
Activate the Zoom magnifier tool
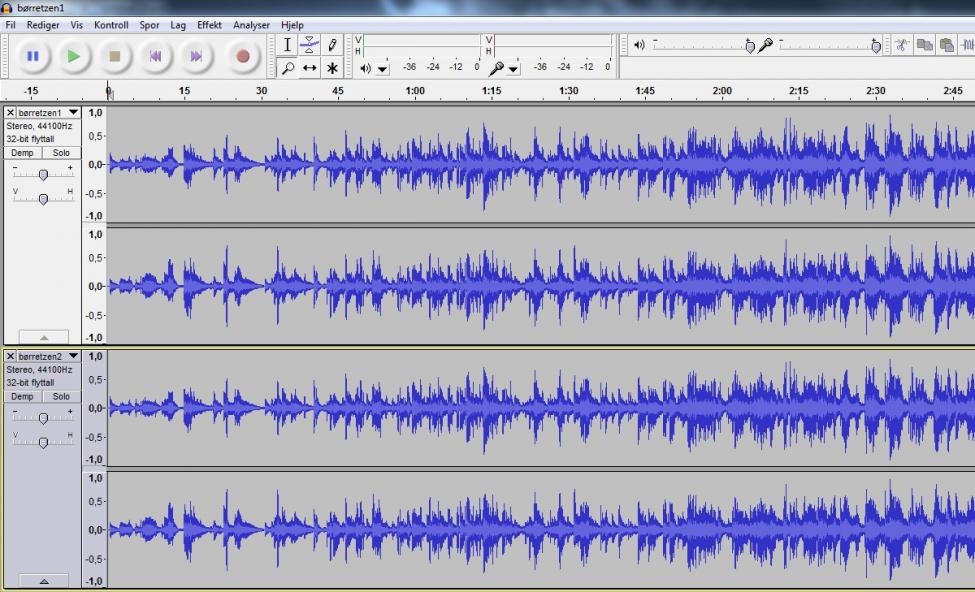(x=288, y=68)
